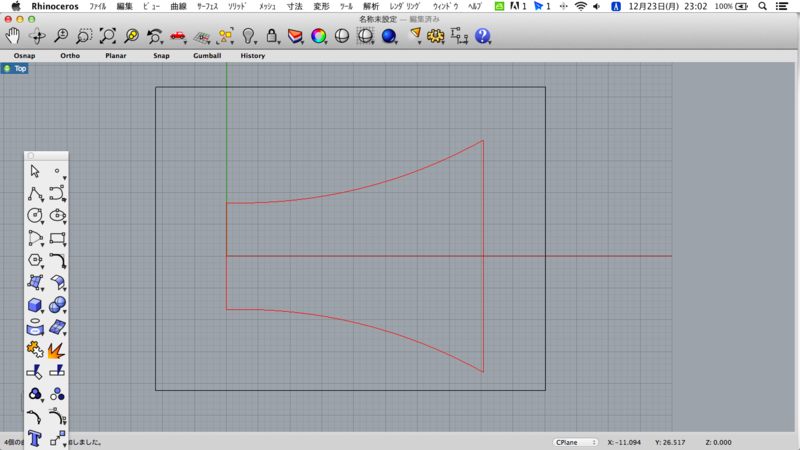Viewport: 800px width, 450px height.
Task: Open the color wheel properties icon
Action: pos(318,36)
